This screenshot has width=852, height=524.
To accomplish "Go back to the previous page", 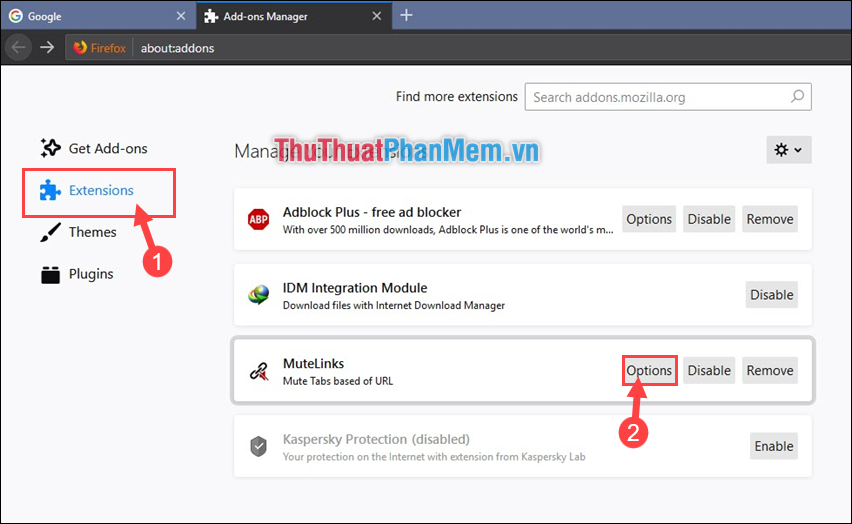I will 18,48.
